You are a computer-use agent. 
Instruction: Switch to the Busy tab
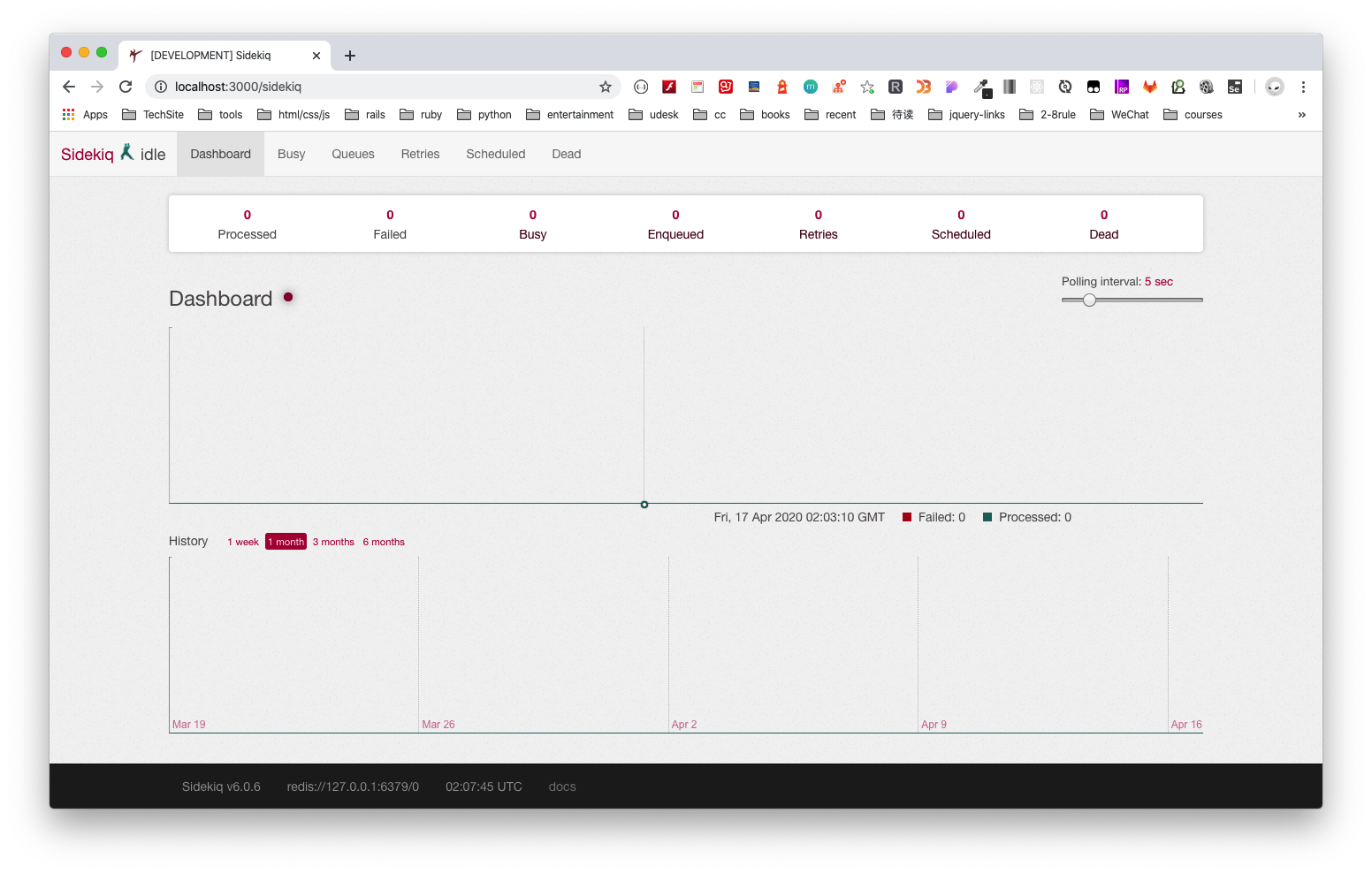tap(291, 153)
